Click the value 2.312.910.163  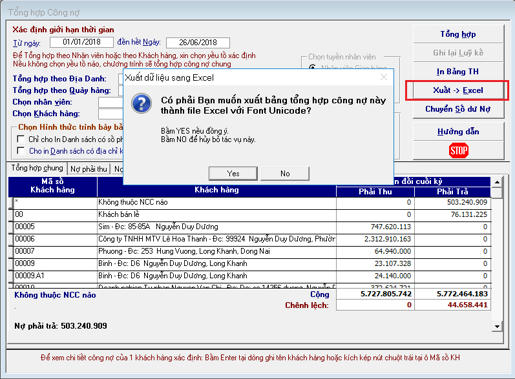coord(387,239)
